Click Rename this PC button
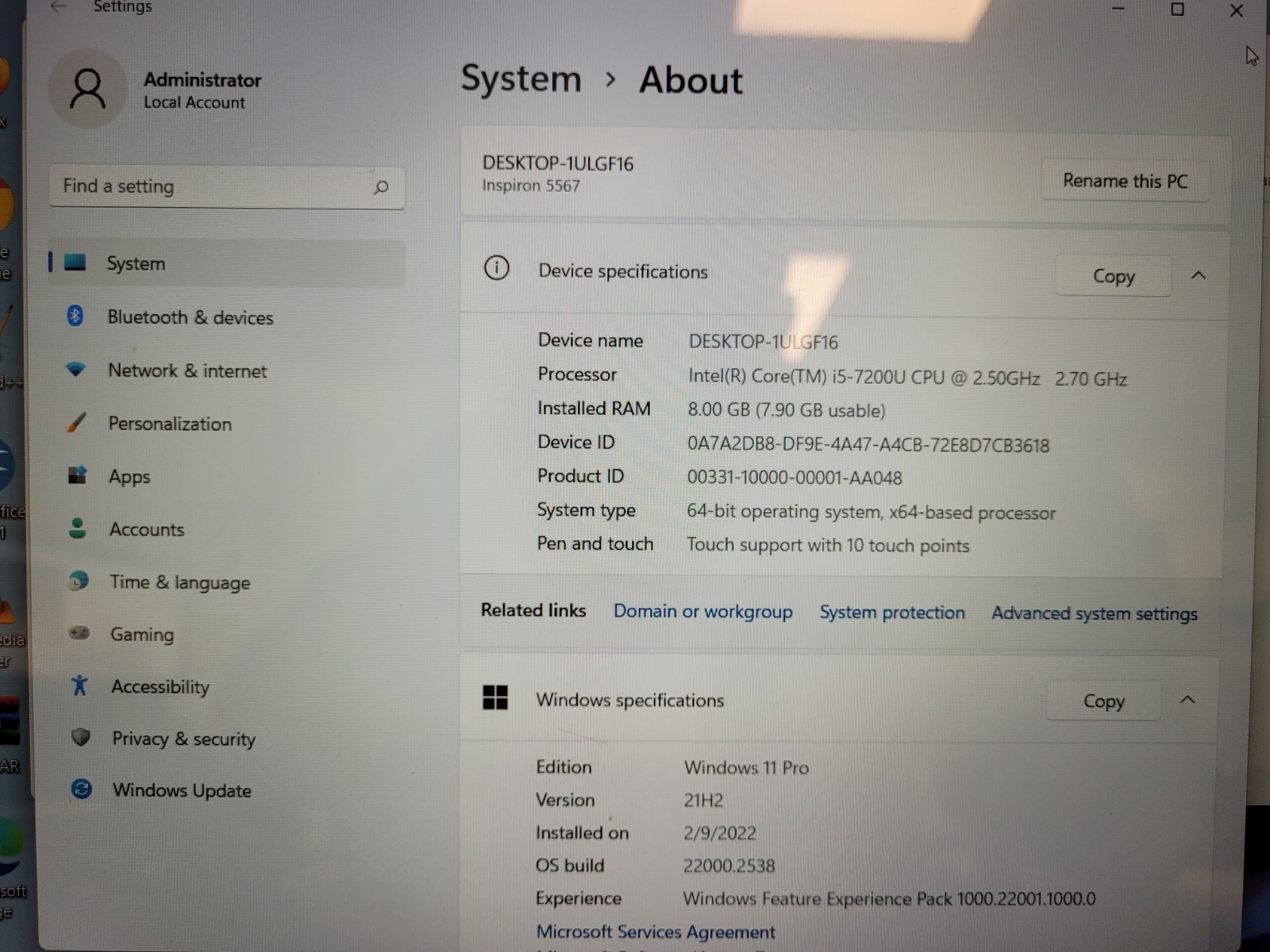This screenshot has width=1270, height=952. click(1125, 181)
